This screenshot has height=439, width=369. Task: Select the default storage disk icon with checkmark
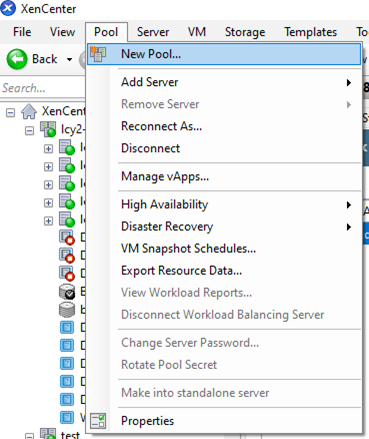(x=67, y=292)
